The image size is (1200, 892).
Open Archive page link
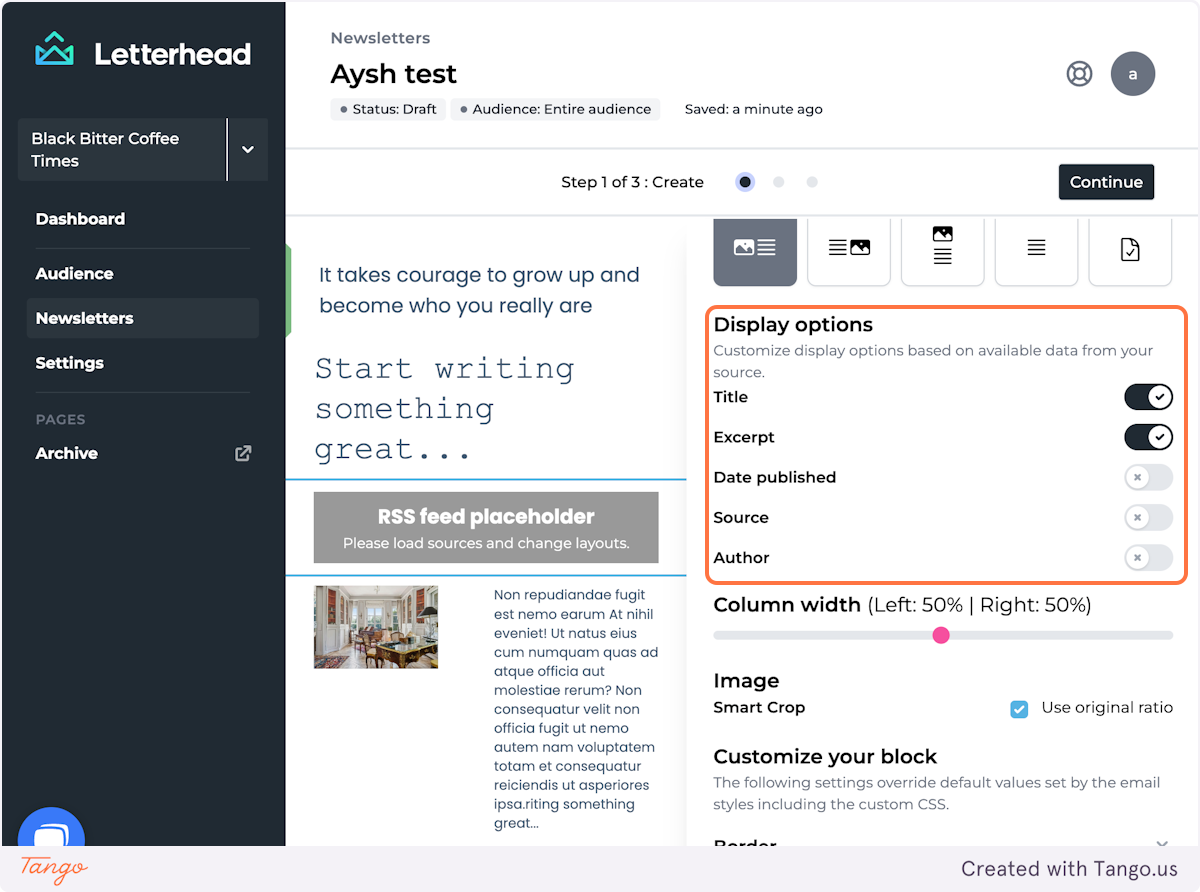click(x=66, y=453)
